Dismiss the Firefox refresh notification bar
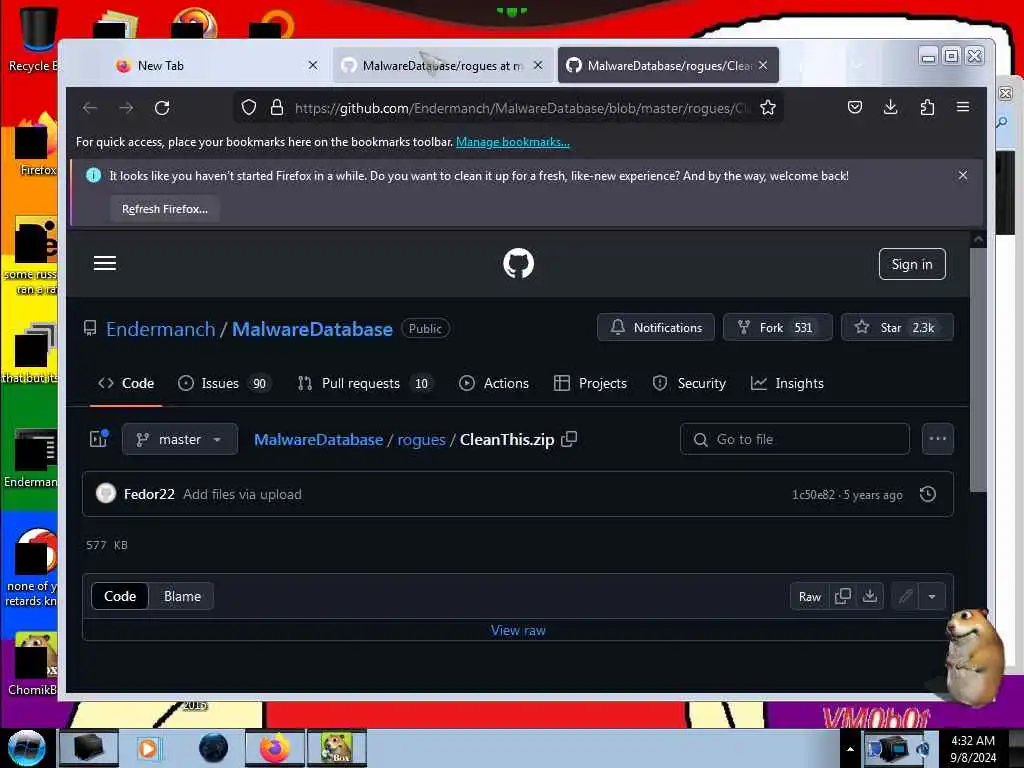 (963, 175)
